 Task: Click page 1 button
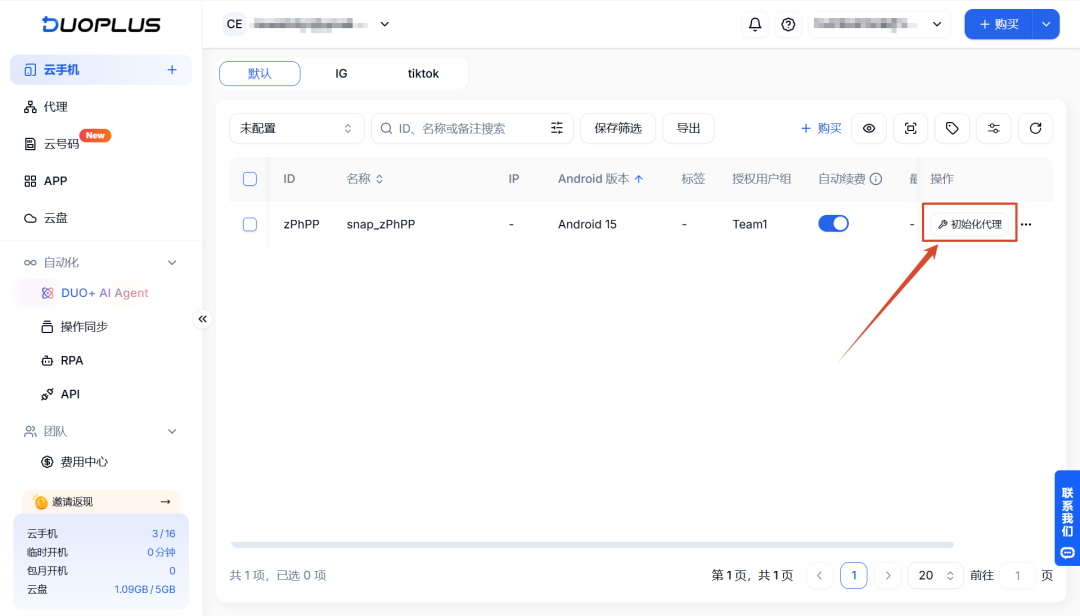[853, 575]
